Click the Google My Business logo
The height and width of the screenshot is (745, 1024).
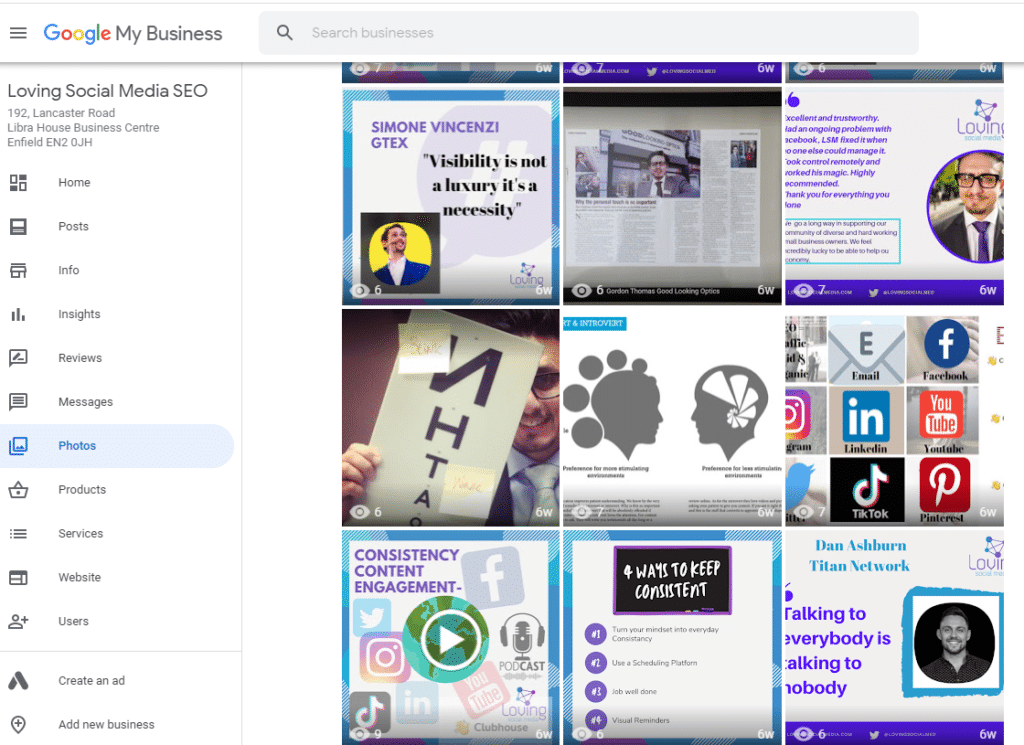(x=133, y=33)
